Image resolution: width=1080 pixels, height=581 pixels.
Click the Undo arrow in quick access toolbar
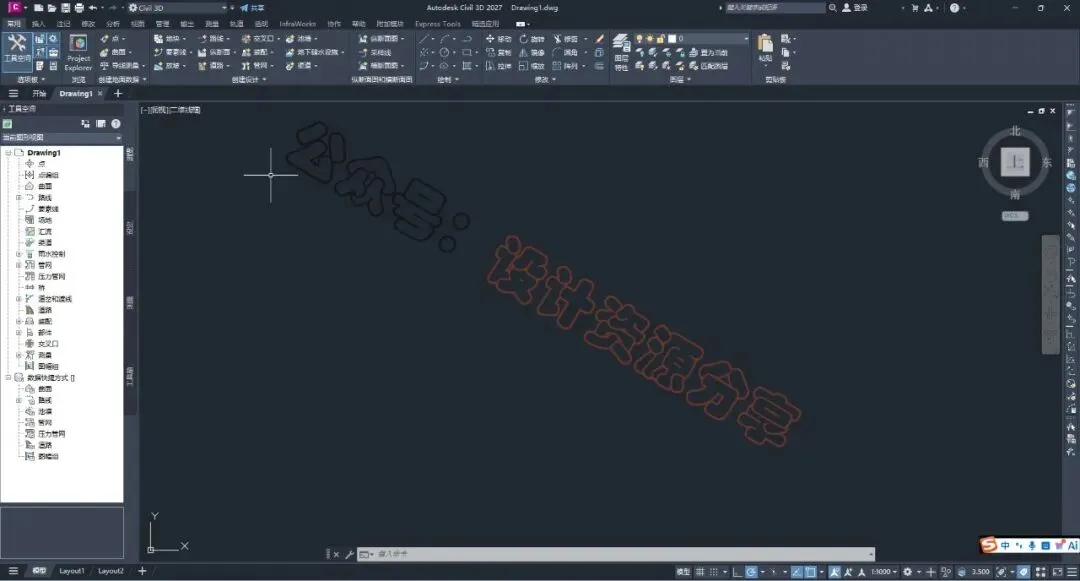[92, 8]
